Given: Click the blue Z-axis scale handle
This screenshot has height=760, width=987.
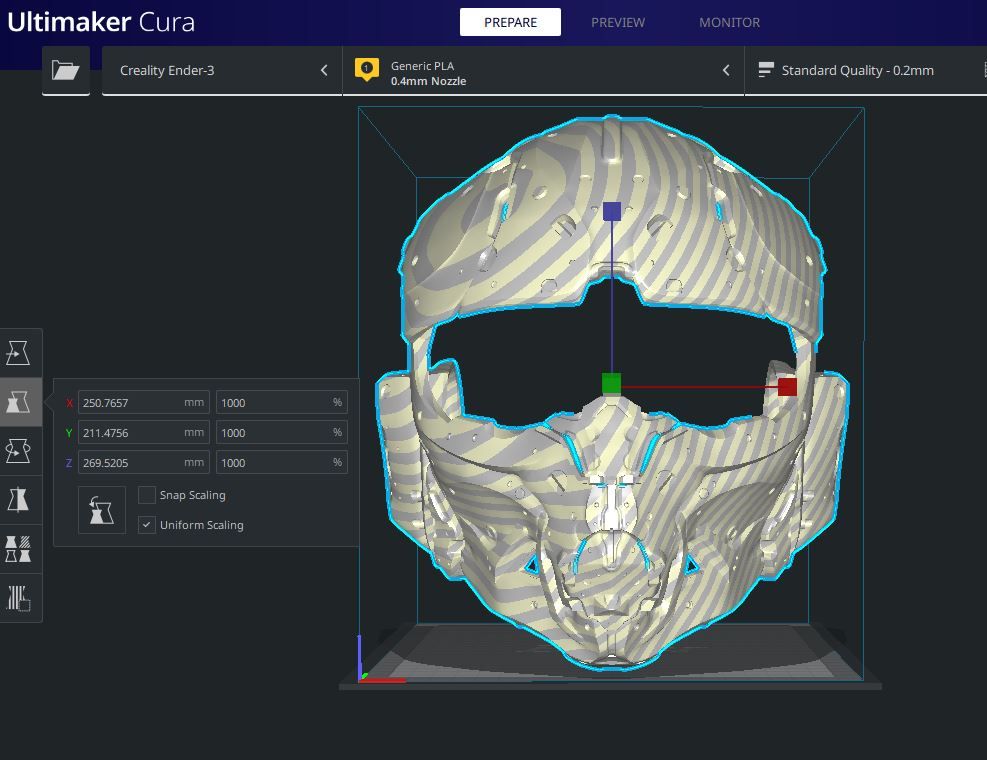Looking at the screenshot, I should click(x=612, y=211).
